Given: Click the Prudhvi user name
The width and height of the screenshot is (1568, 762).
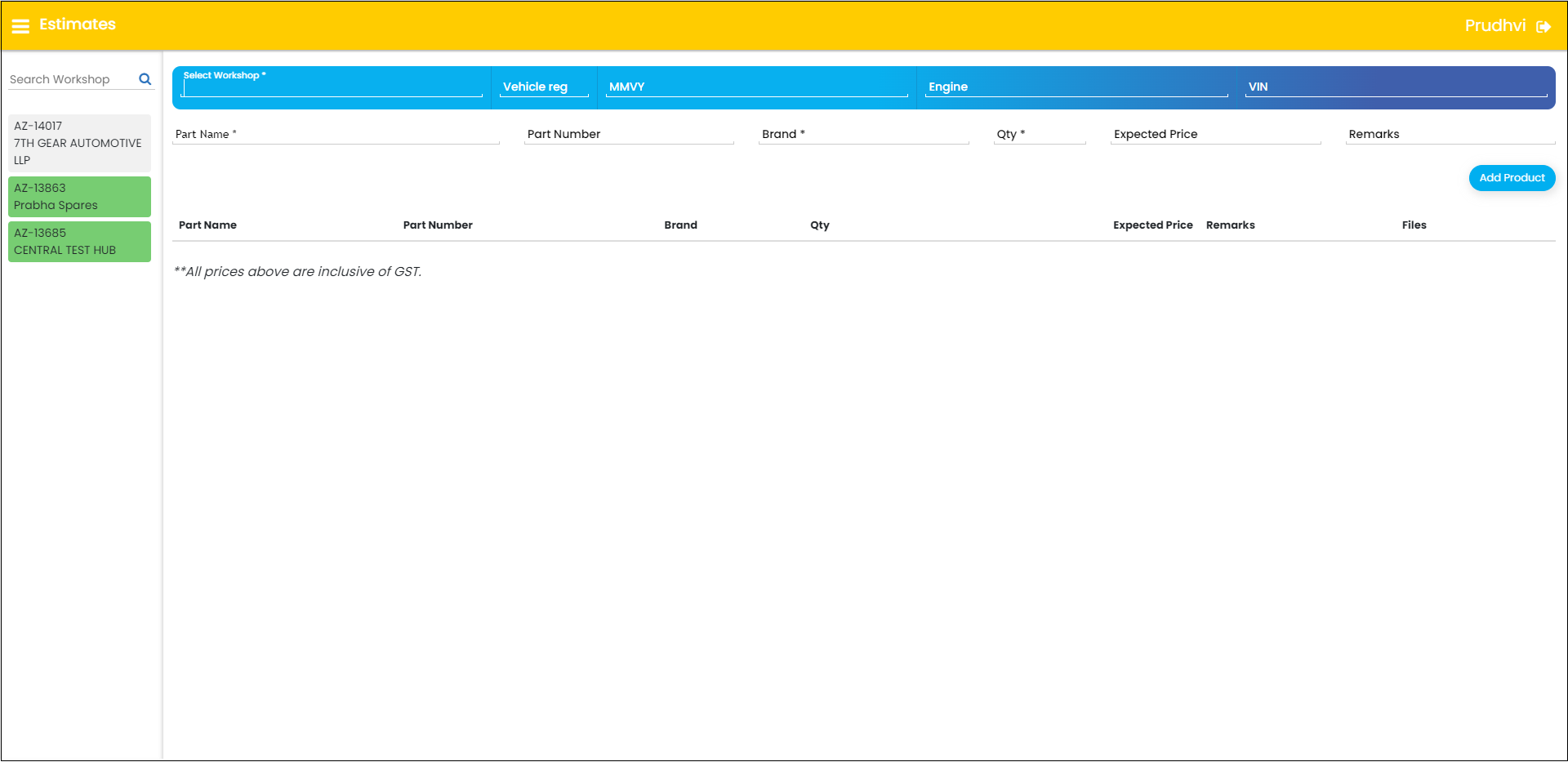Looking at the screenshot, I should tap(1494, 25).
